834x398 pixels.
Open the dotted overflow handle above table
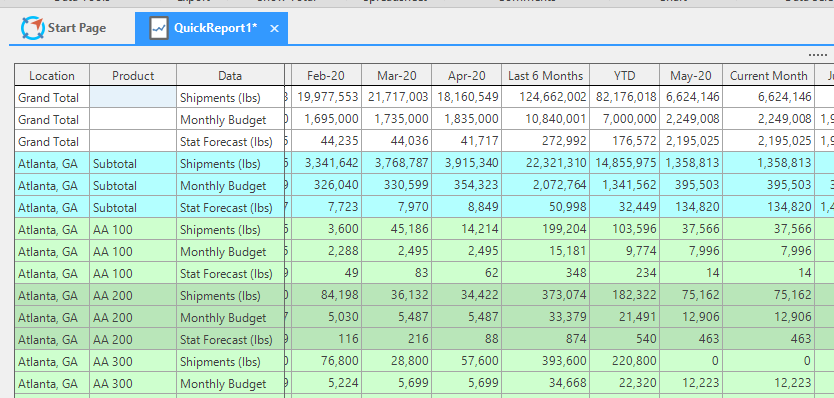point(818,55)
